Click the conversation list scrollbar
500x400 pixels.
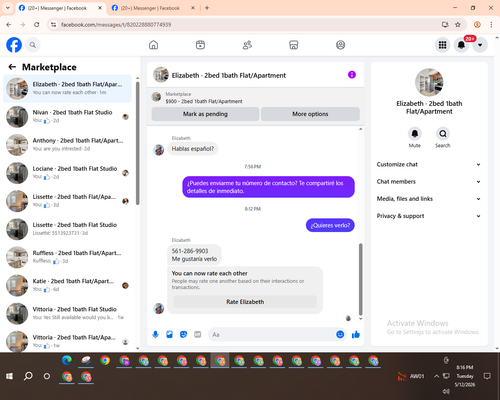coord(138,143)
